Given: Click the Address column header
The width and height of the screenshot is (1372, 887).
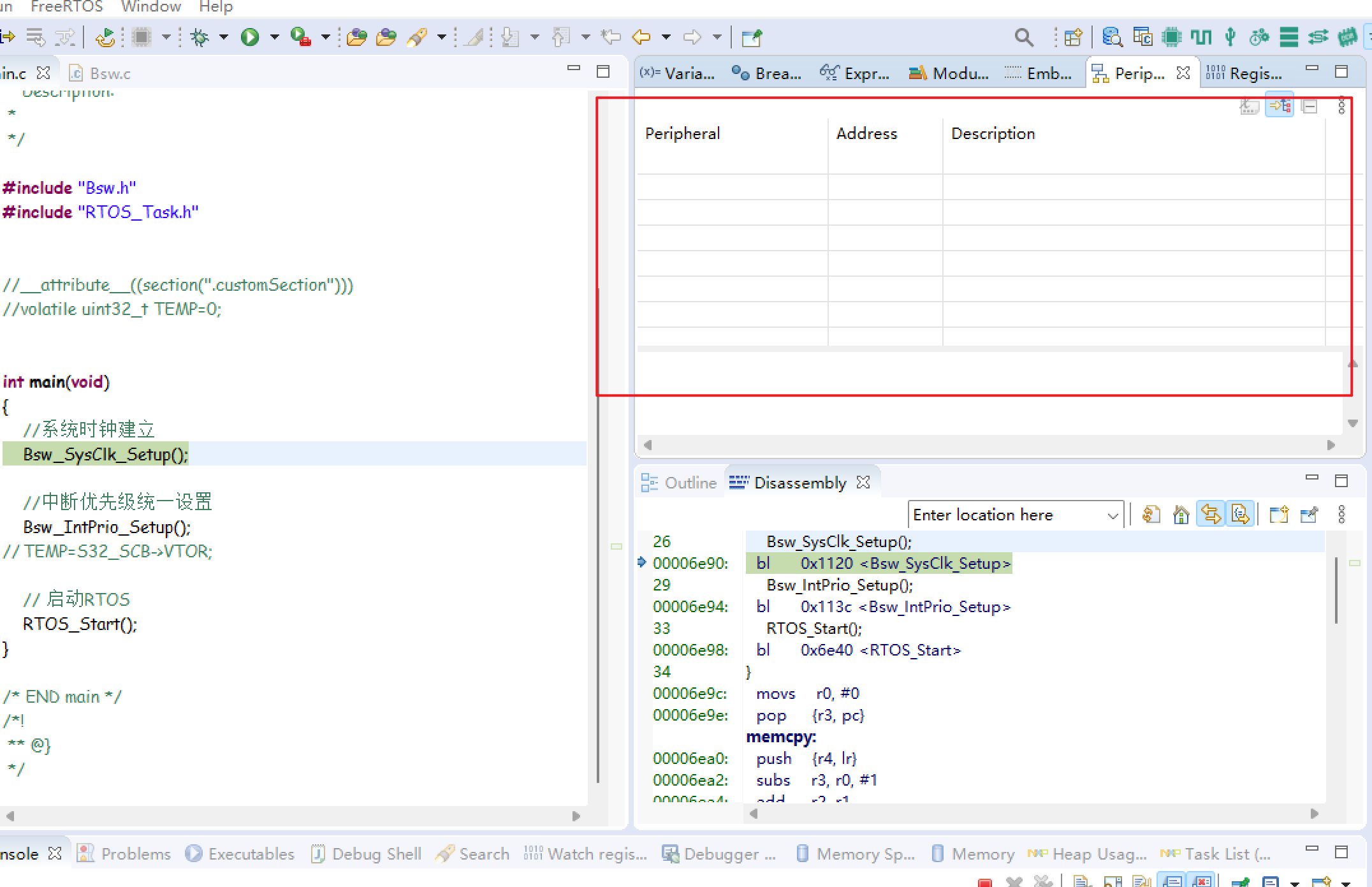Looking at the screenshot, I should pyautogui.click(x=866, y=133).
